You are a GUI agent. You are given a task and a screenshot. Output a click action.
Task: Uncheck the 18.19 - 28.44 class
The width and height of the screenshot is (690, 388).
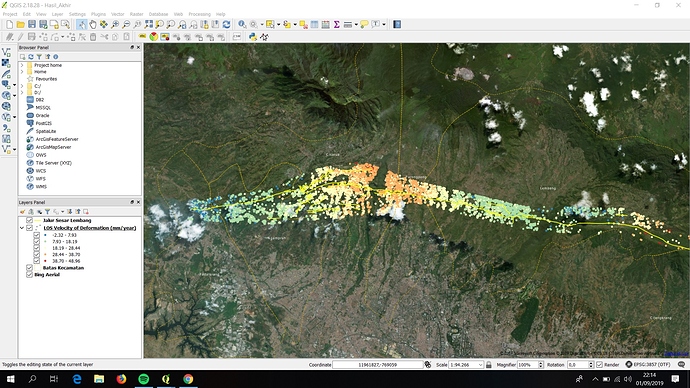pyautogui.click(x=37, y=248)
